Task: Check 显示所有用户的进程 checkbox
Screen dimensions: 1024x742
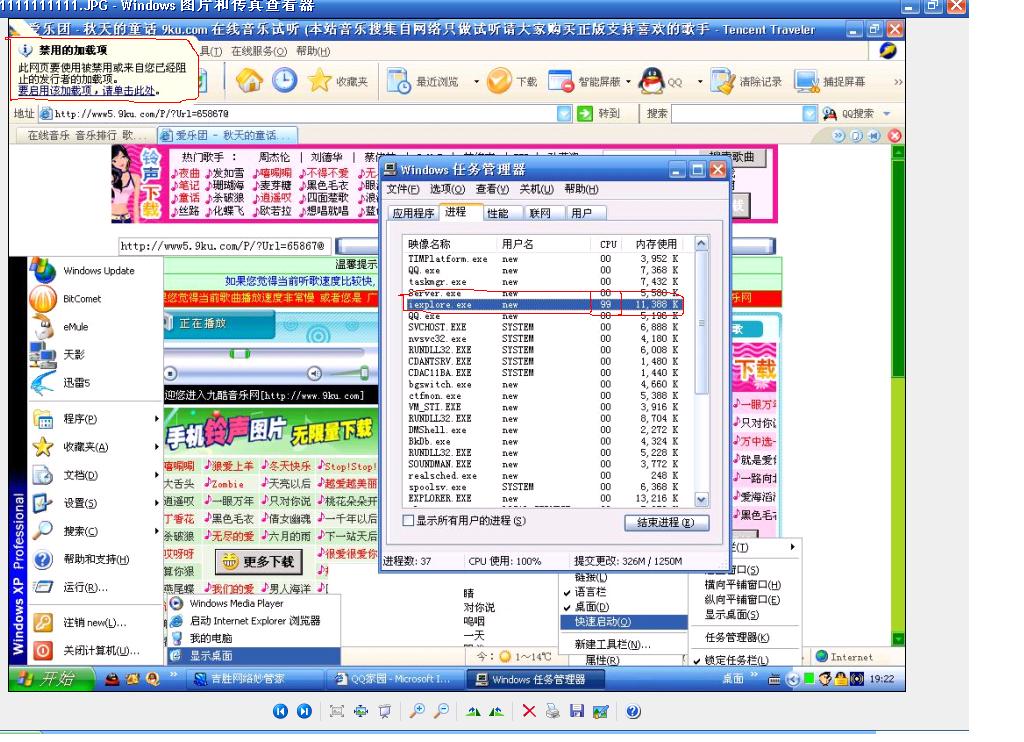Action: click(409, 521)
